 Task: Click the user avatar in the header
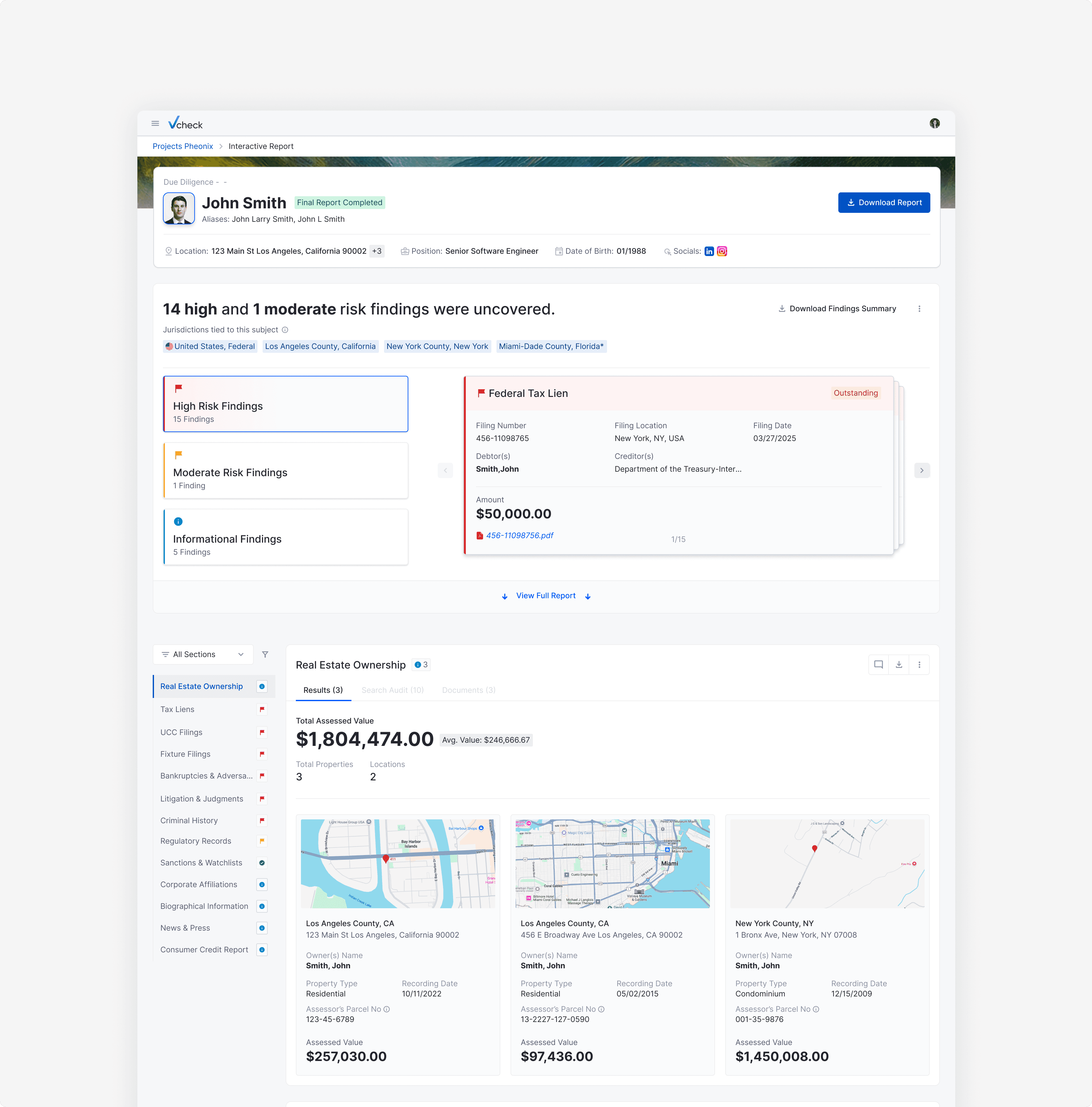coord(934,124)
